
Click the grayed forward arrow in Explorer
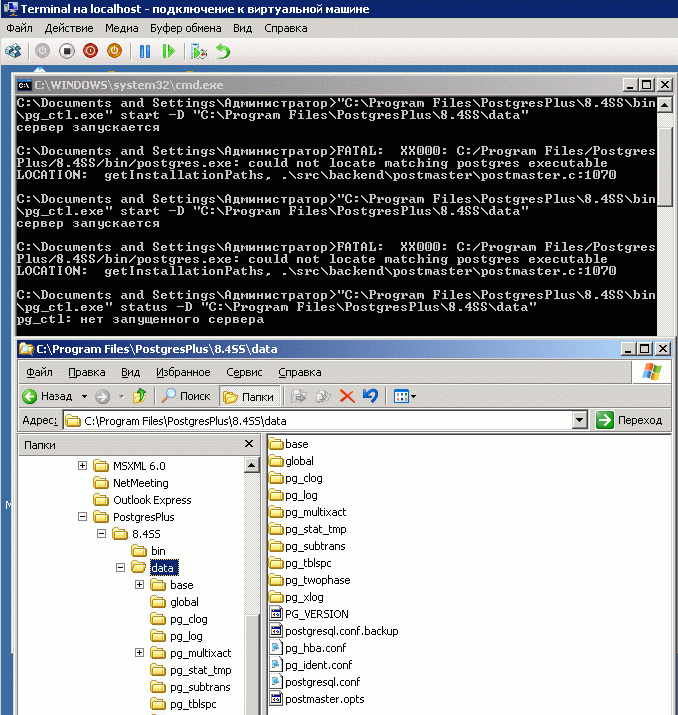tap(103, 397)
